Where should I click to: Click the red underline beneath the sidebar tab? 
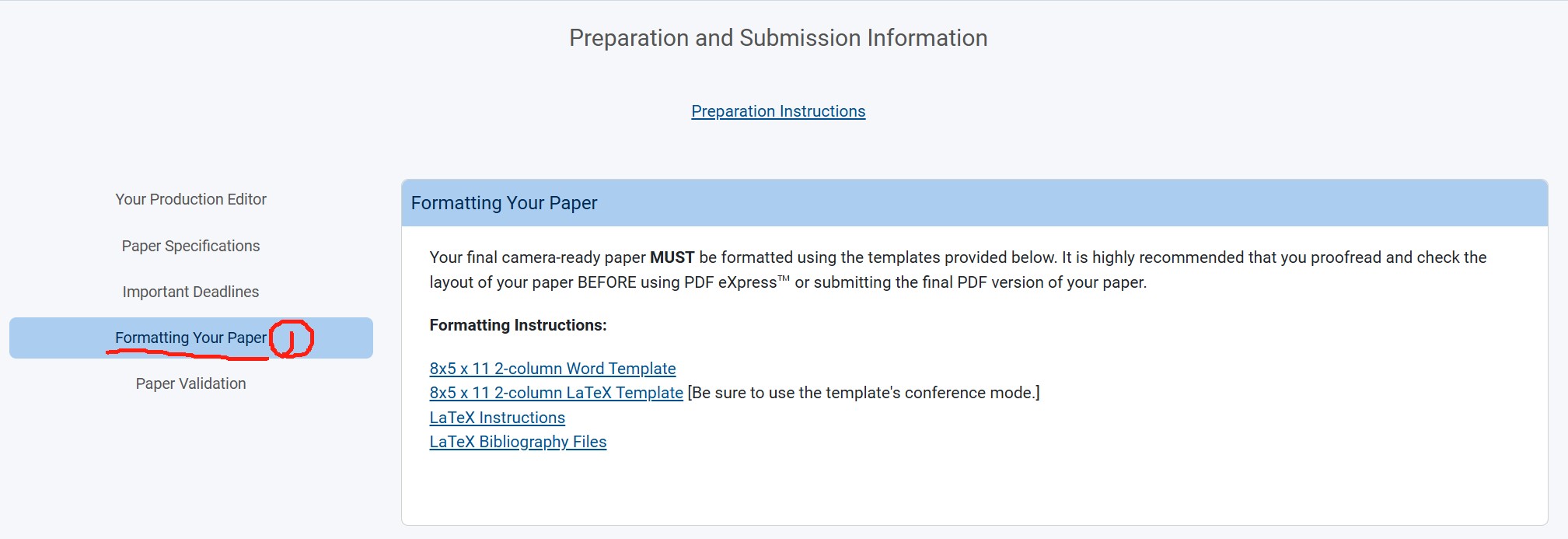pyautogui.click(x=187, y=354)
